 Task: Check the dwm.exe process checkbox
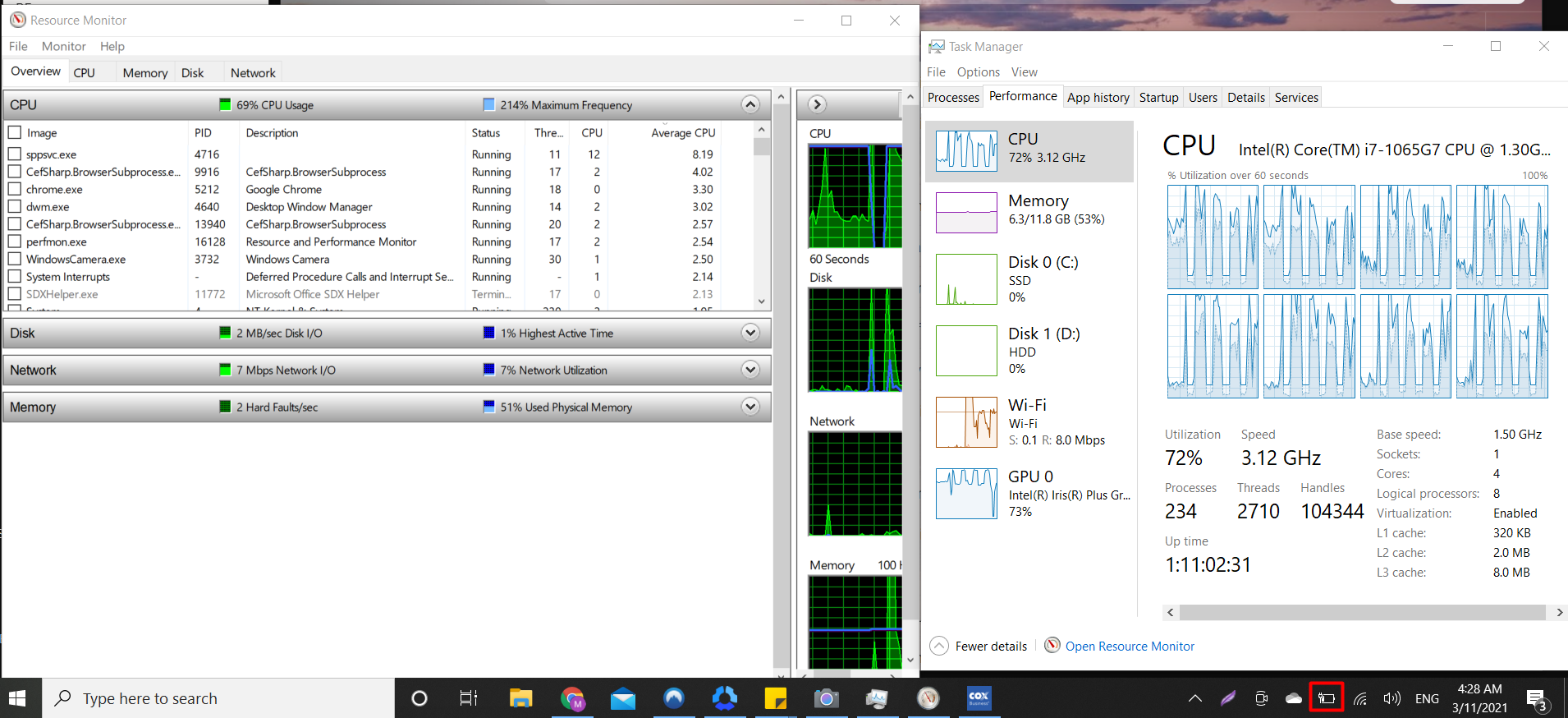pos(14,206)
